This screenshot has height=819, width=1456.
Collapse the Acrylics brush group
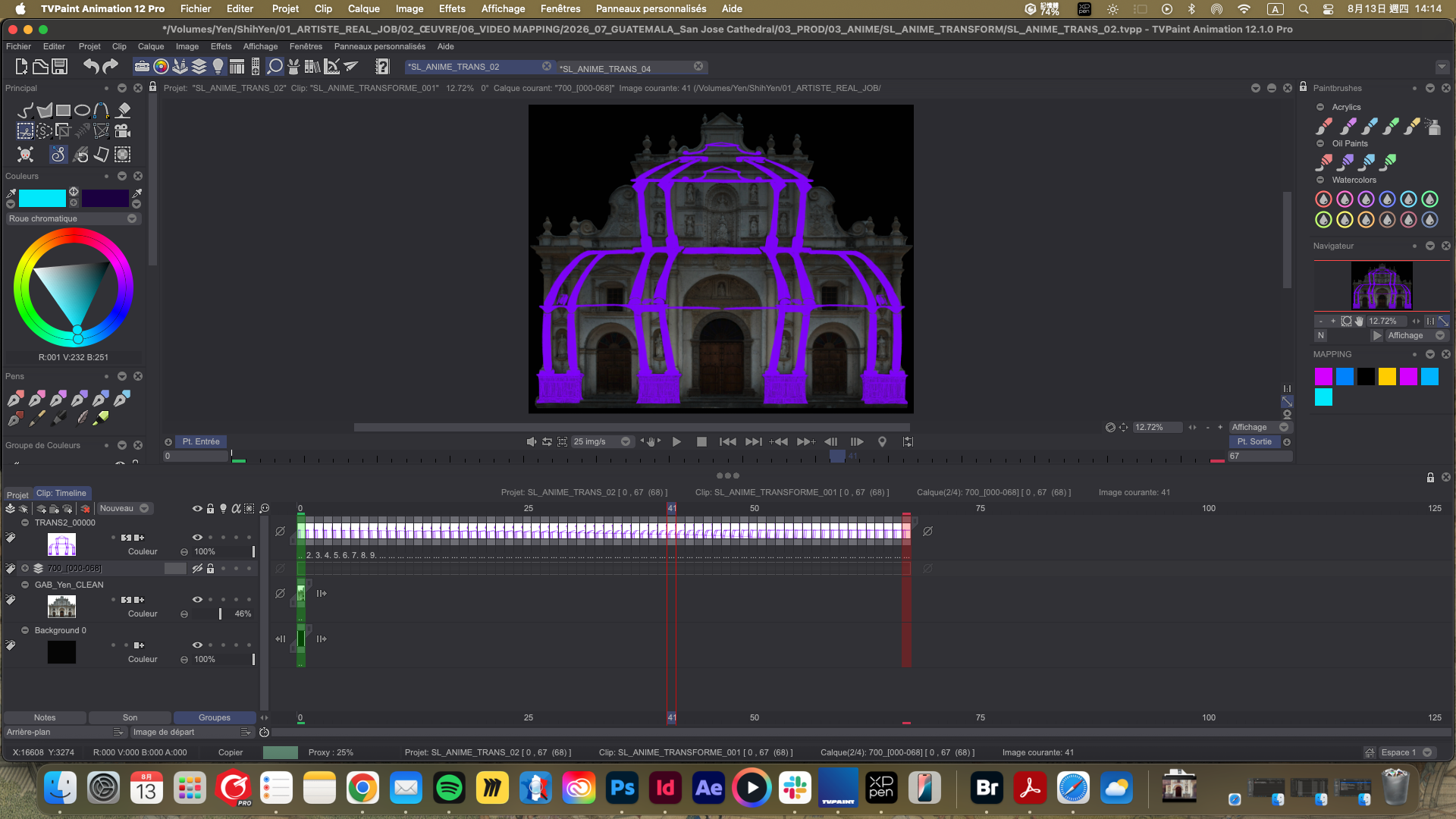pos(1320,108)
